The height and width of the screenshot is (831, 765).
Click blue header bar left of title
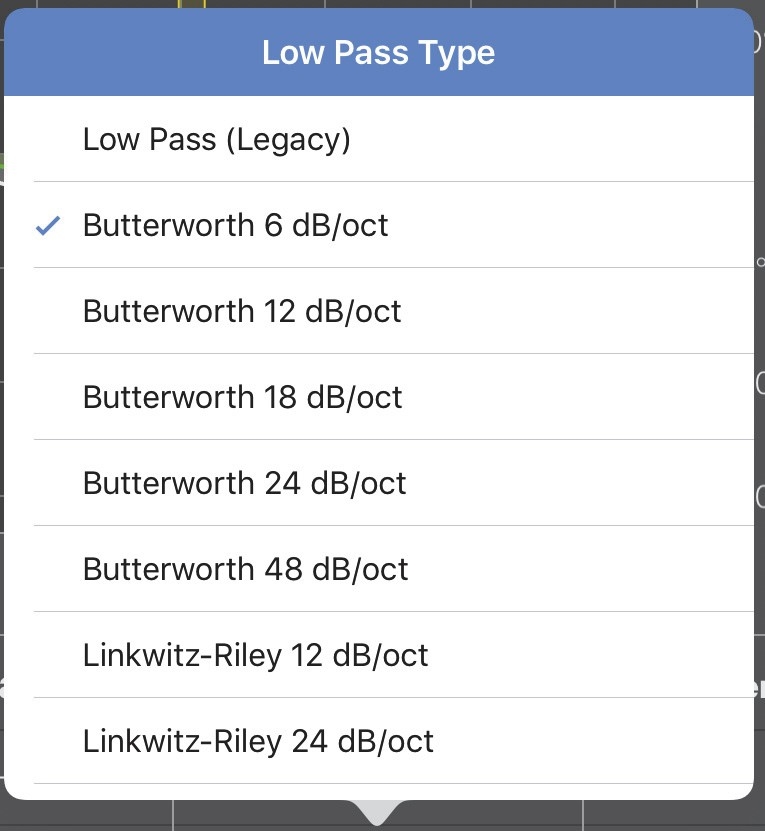(x=120, y=53)
